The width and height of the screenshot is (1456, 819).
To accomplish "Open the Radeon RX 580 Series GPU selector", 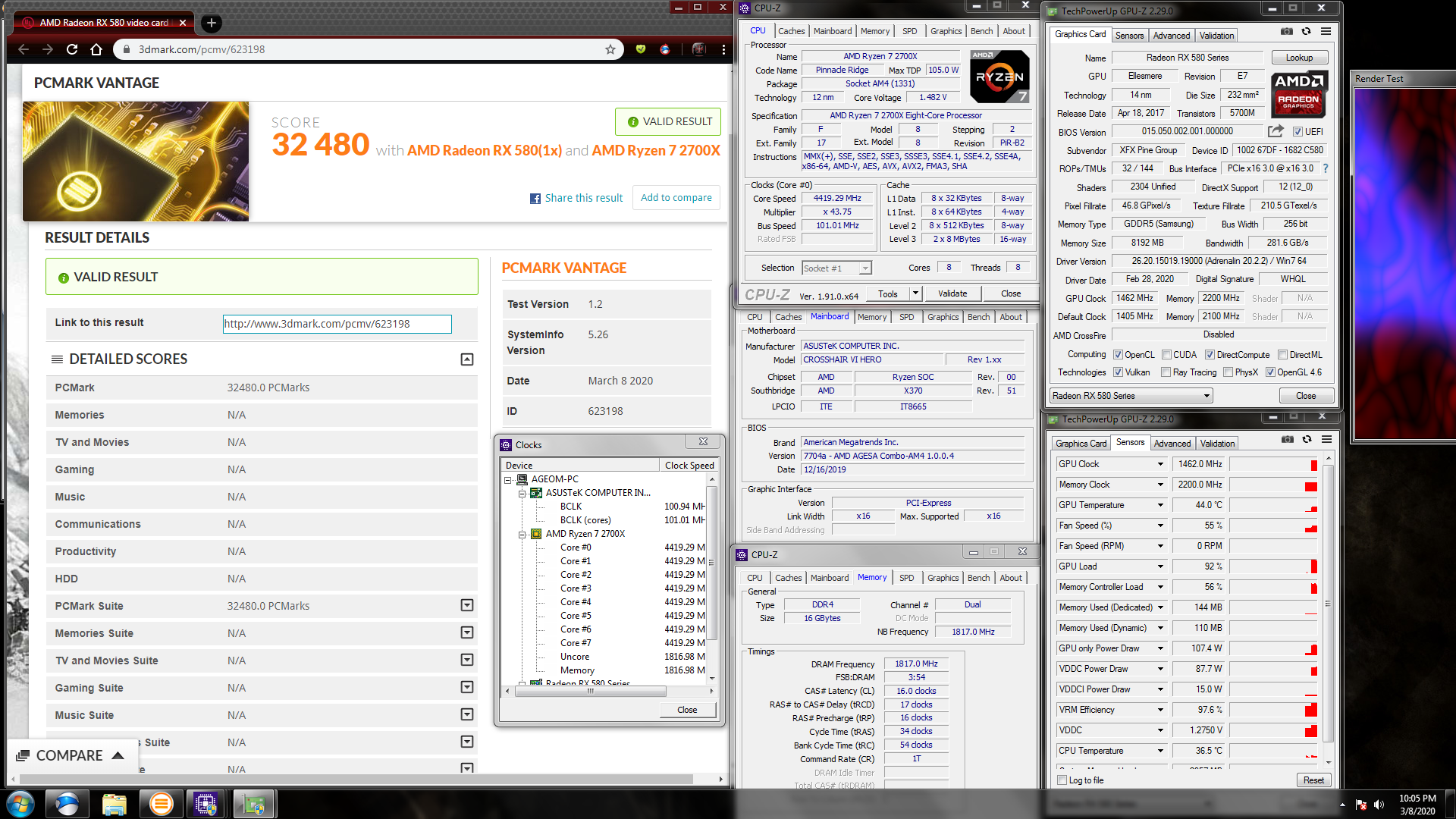I will [x=1131, y=396].
